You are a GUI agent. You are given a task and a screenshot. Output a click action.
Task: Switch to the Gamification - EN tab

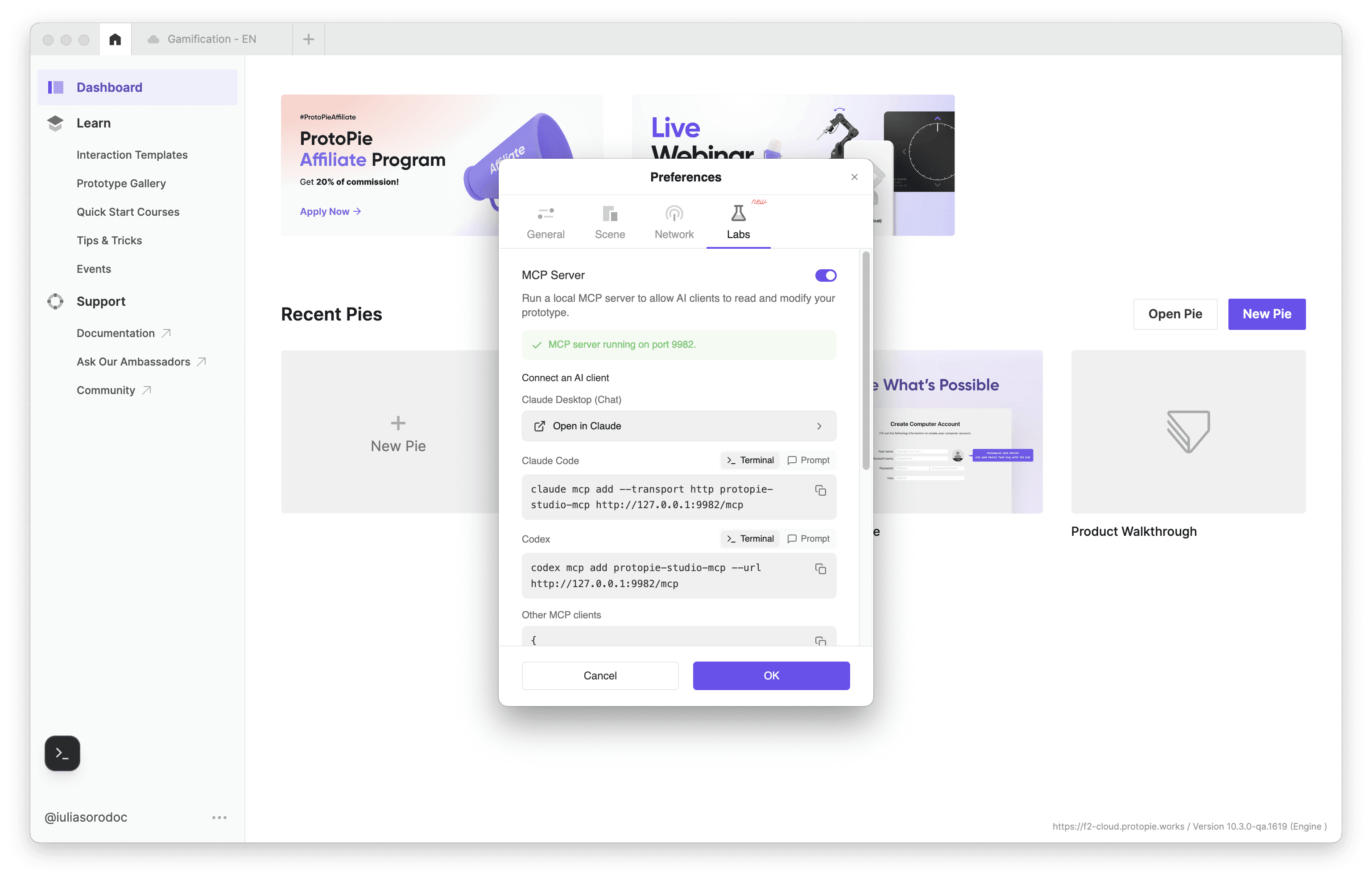[211, 39]
